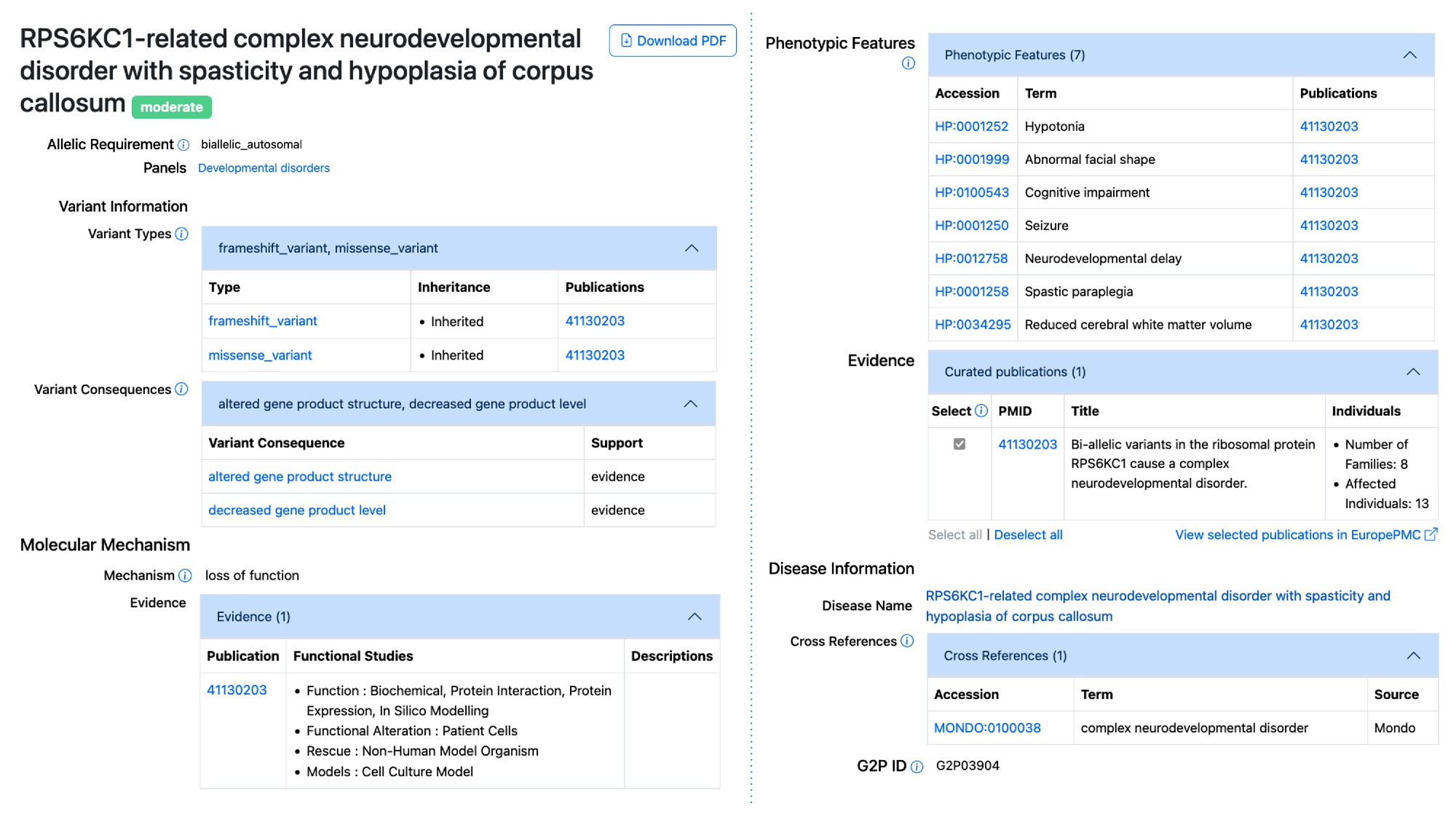Collapse the Curated publications (1) section
Viewport: 1456px width, 819px height.
1412,372
